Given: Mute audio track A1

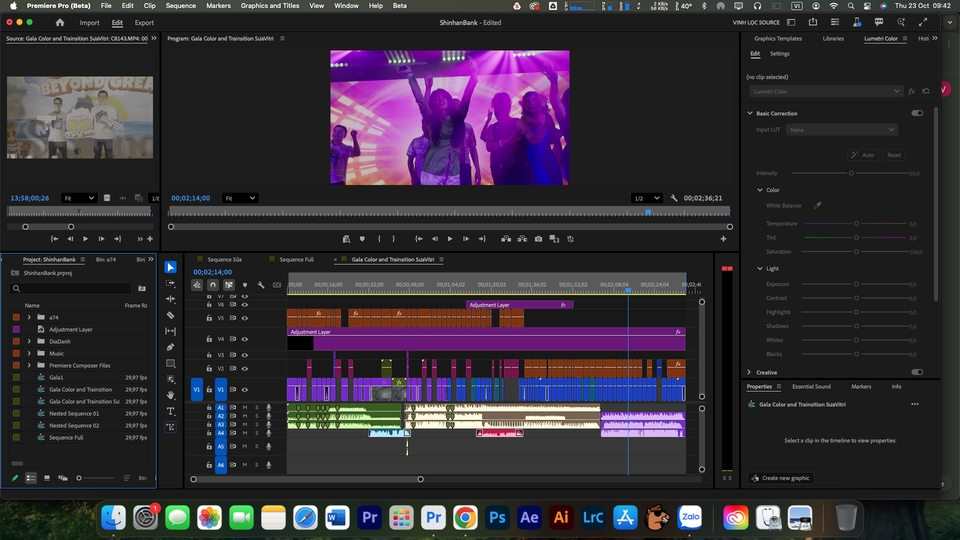Looking at the screenshot, I should click(245, 407).
